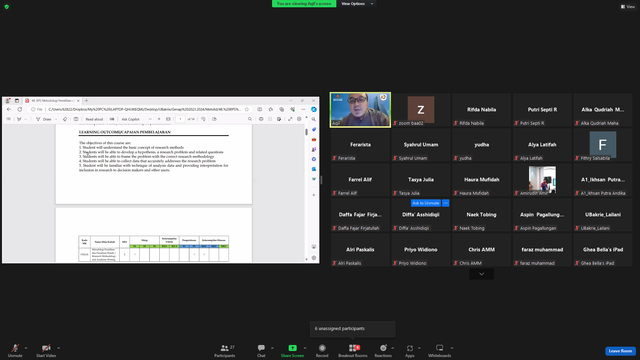Viewport: 640px width, 360px height.
Task: Select Fithry Salsabila's participant tile
Action: 602,145
